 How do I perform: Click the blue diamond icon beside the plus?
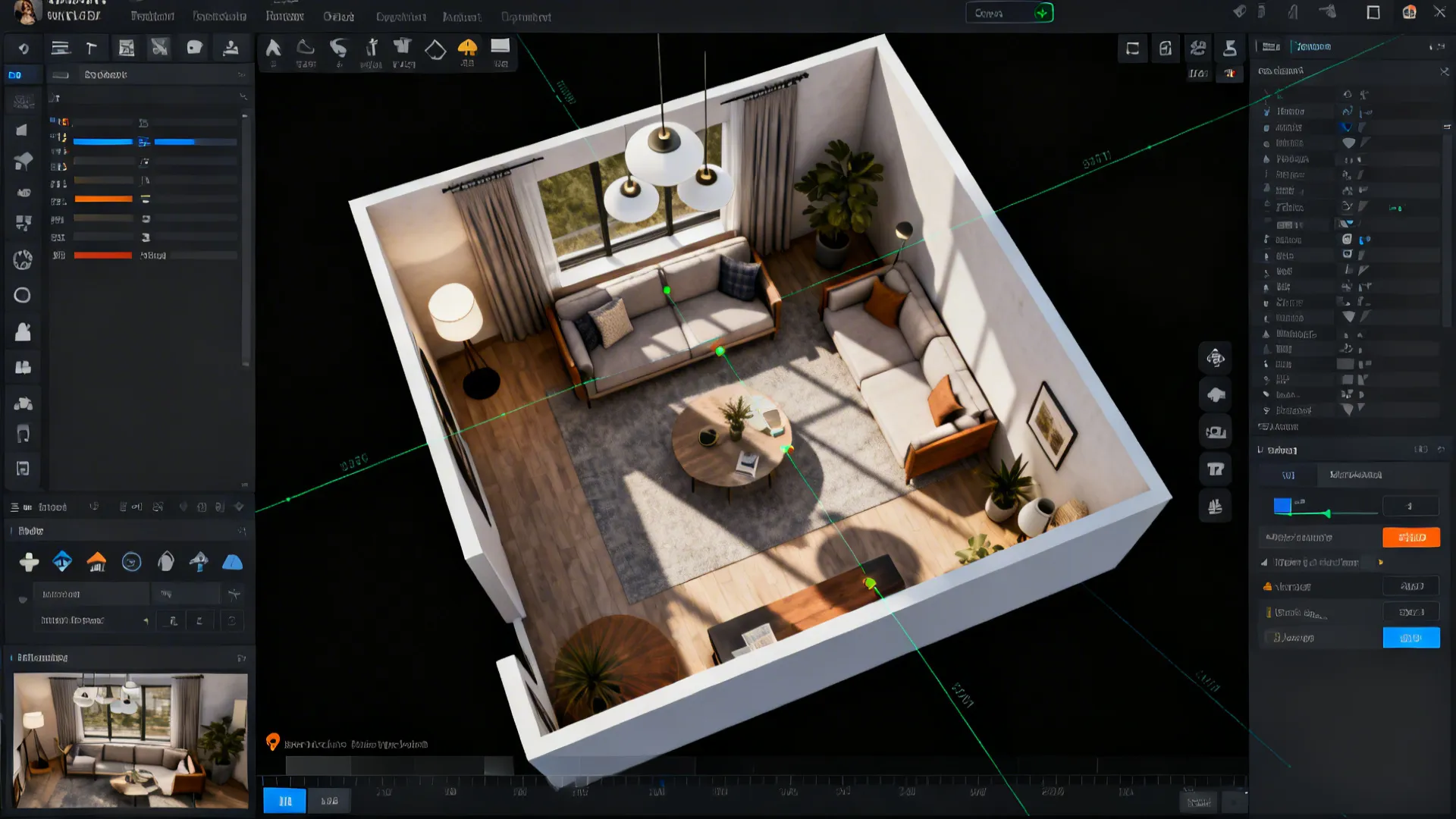click(62, 562)
